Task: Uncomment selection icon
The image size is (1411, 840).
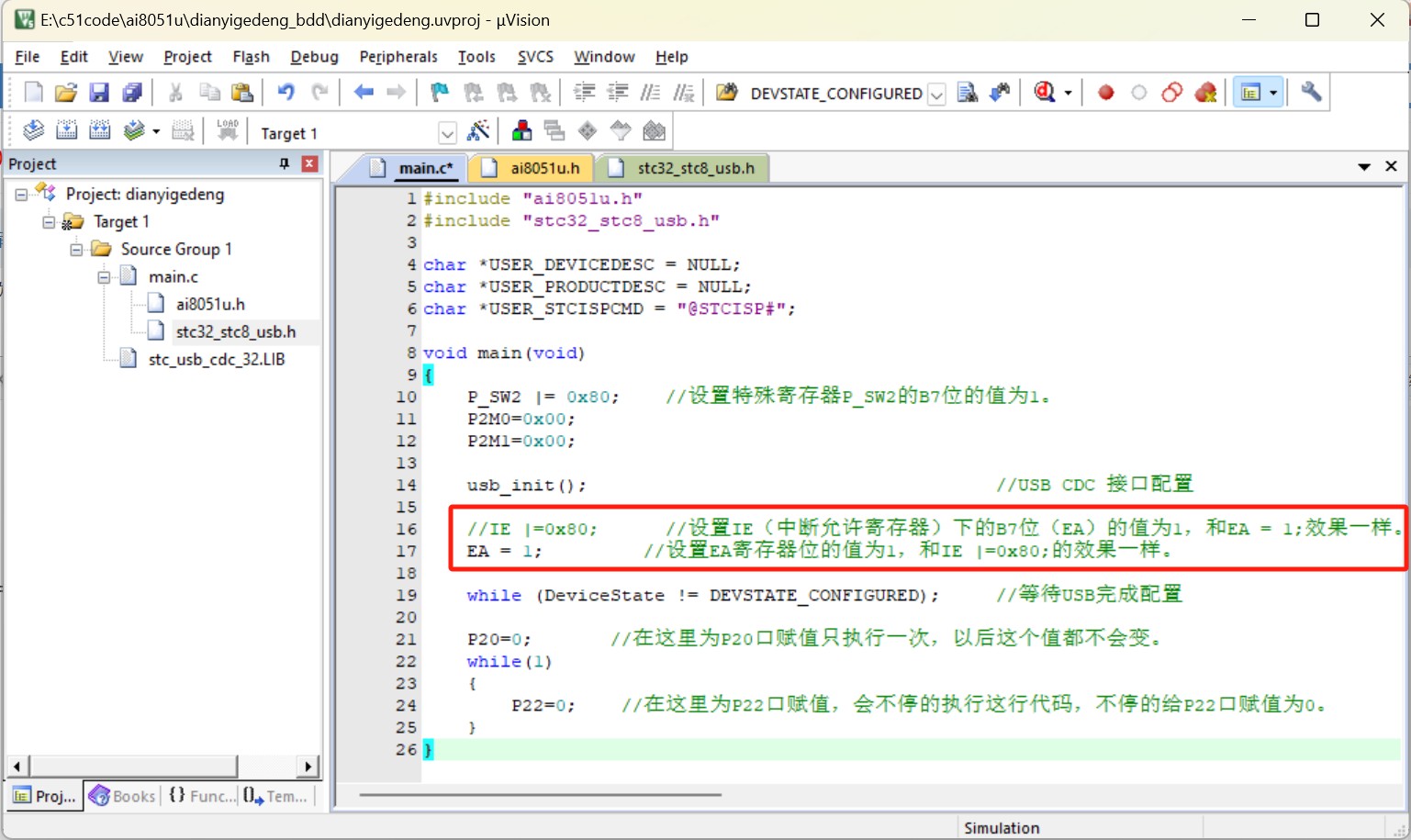Action: (684, 92)
